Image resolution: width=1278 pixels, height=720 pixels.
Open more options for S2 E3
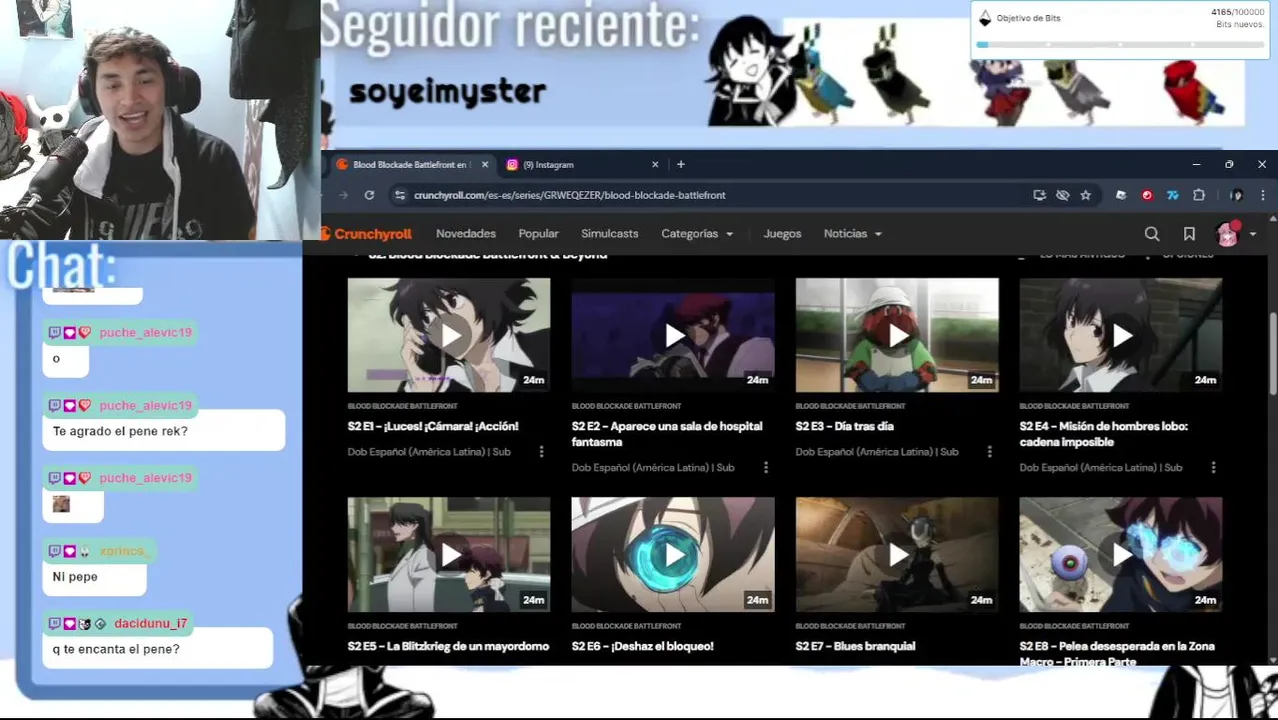pyautogui.click(x=990, y=452)
